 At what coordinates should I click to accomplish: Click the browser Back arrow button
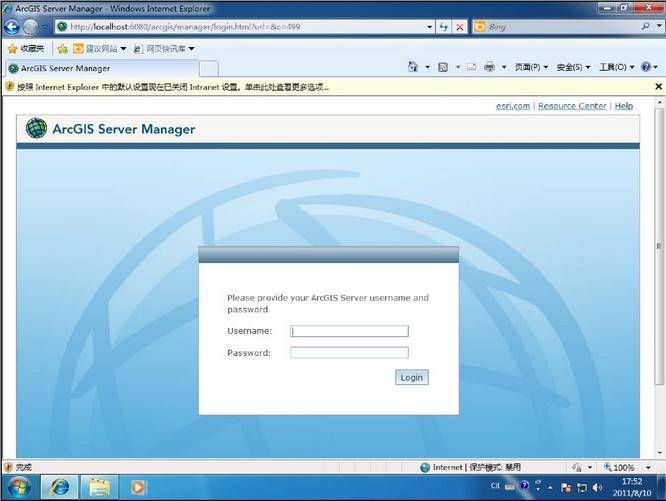click(x=11, y=27)
